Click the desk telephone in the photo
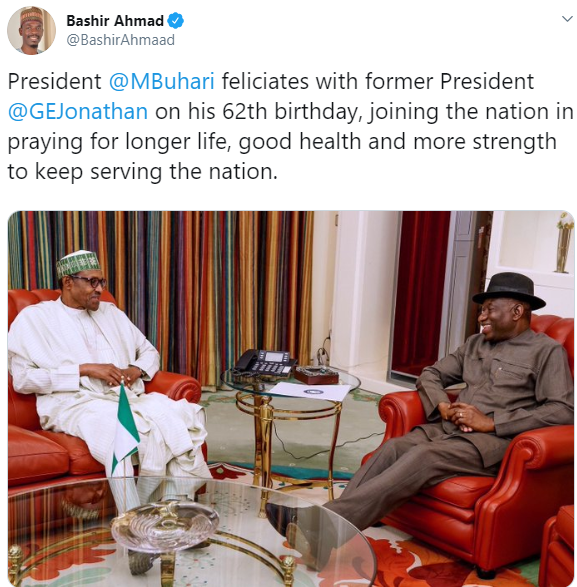 [x=264, y=362]
